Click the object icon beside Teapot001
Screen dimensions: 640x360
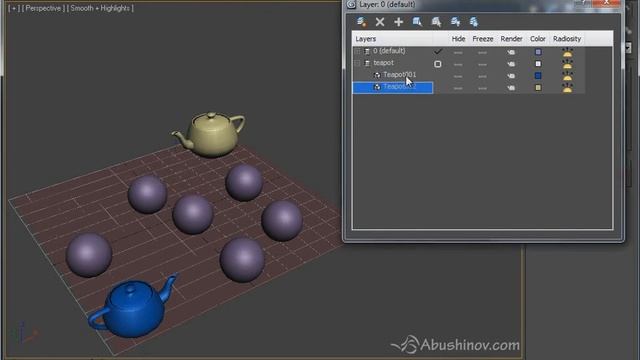(377, 75)
